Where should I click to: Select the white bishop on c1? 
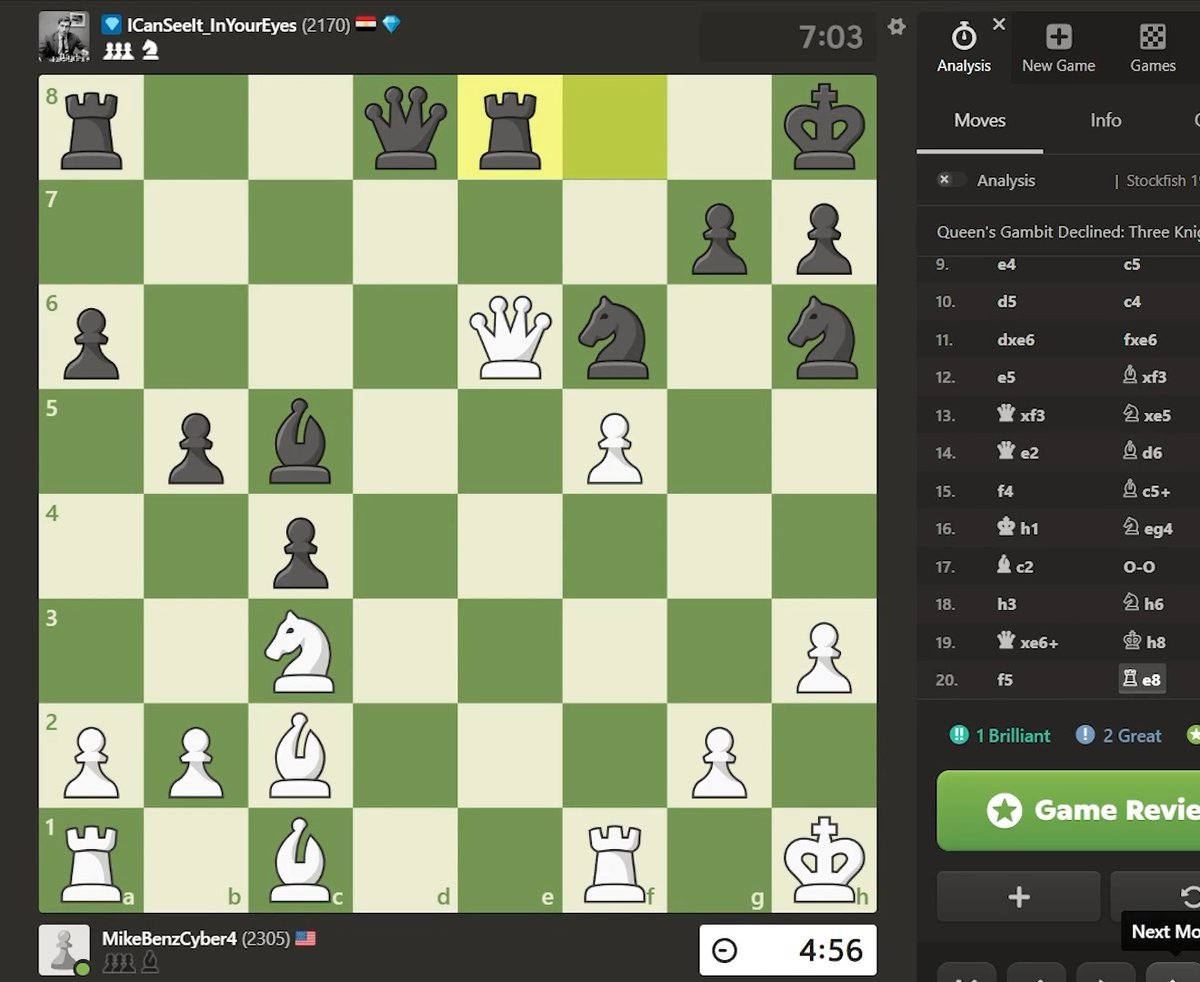coord(300,860)
